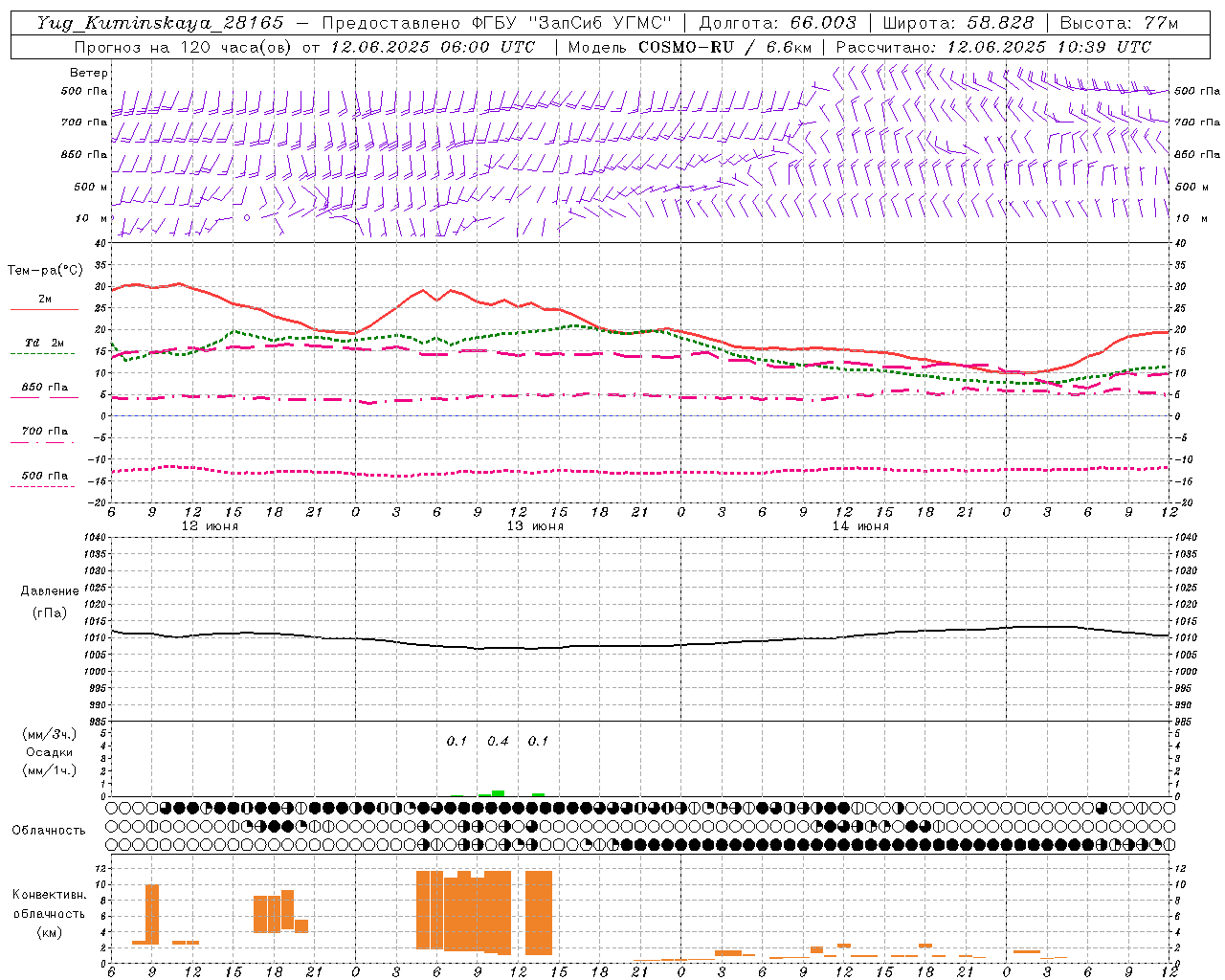This screenshot has height=980, width=1225.
Task: Click the Осадки panel label
Action: point(50,752)
